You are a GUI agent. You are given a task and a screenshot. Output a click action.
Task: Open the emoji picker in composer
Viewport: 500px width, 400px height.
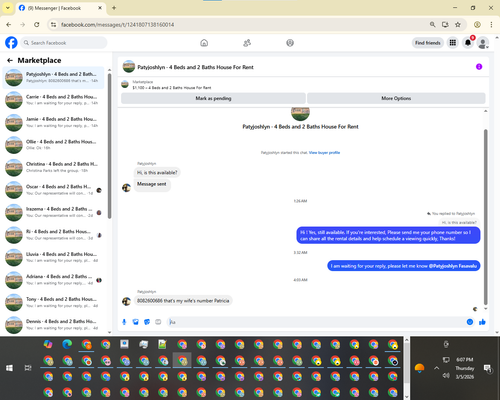(x=470, y=322)
